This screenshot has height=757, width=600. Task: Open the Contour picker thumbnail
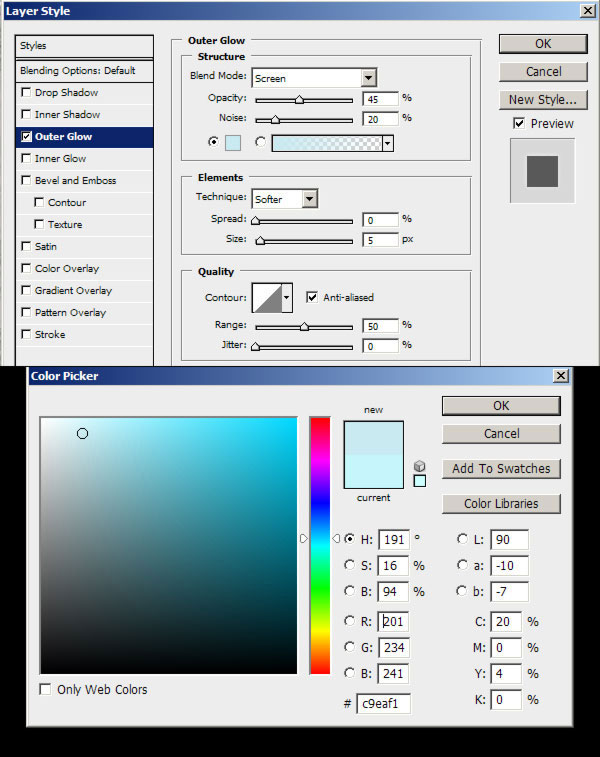266,297
